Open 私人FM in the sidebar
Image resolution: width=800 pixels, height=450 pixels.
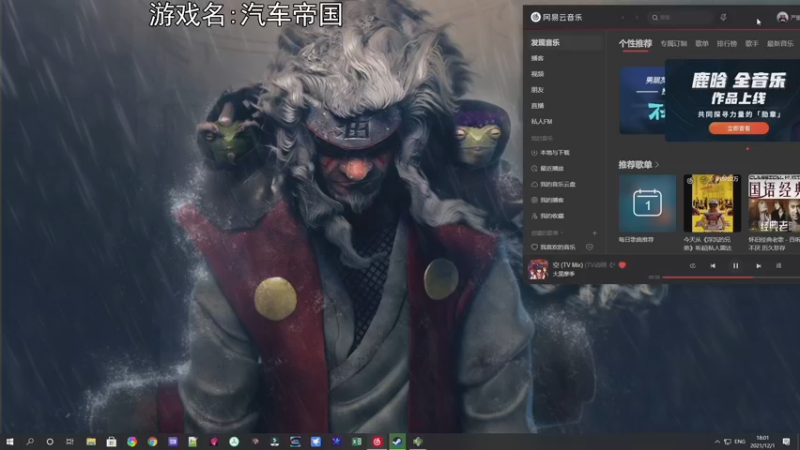[x=541, y=121]
